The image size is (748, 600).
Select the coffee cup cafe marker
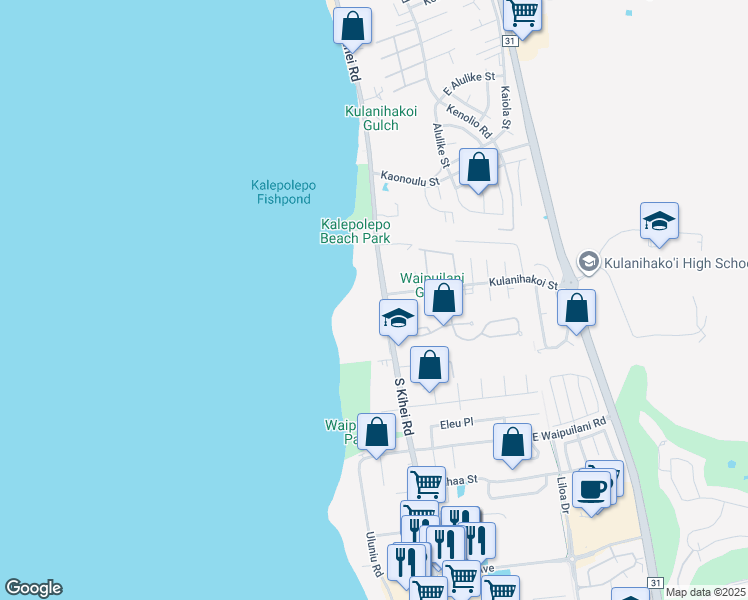click(592, 488)
